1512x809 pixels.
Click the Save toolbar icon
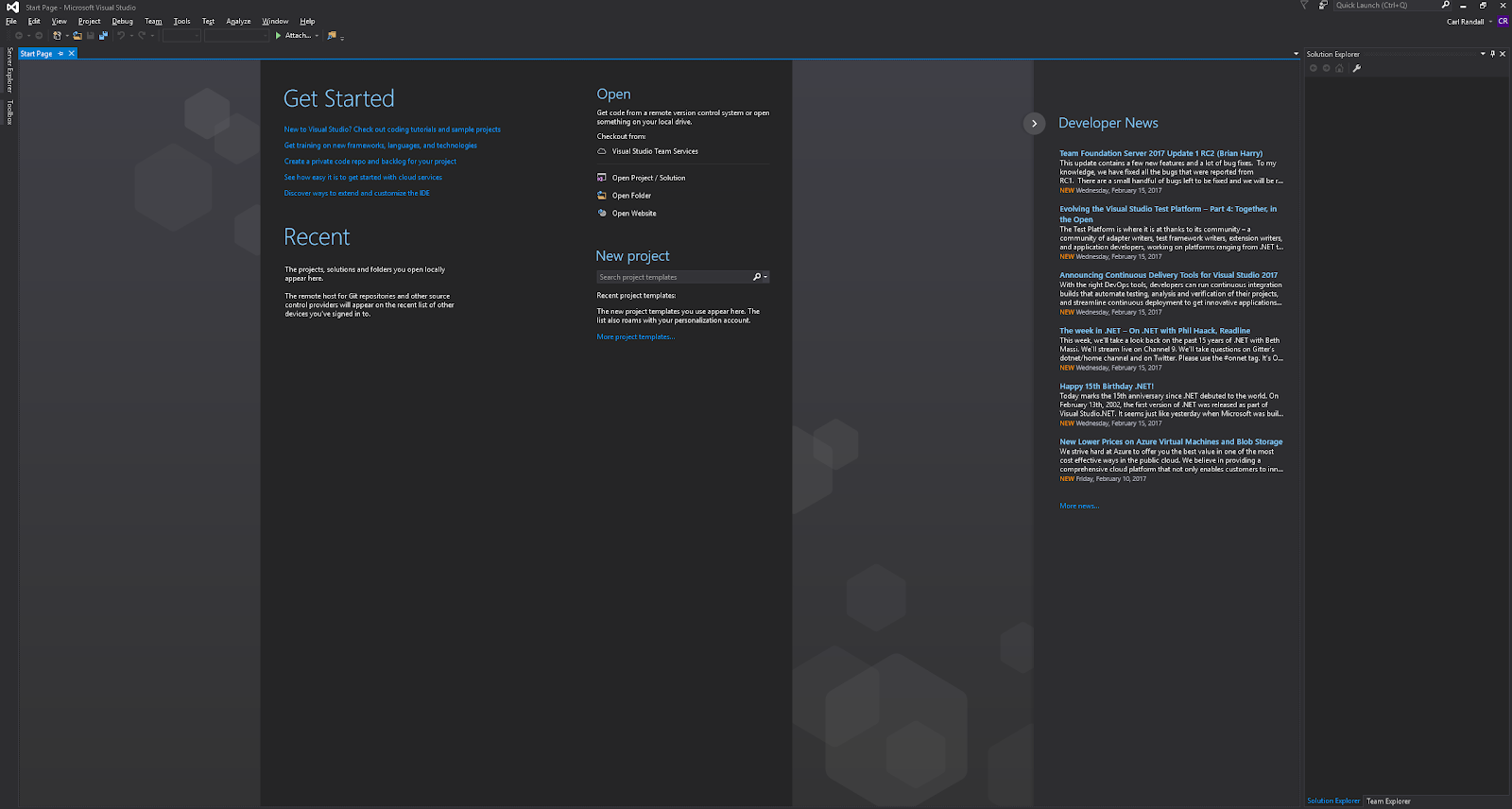tap(91, 36)
